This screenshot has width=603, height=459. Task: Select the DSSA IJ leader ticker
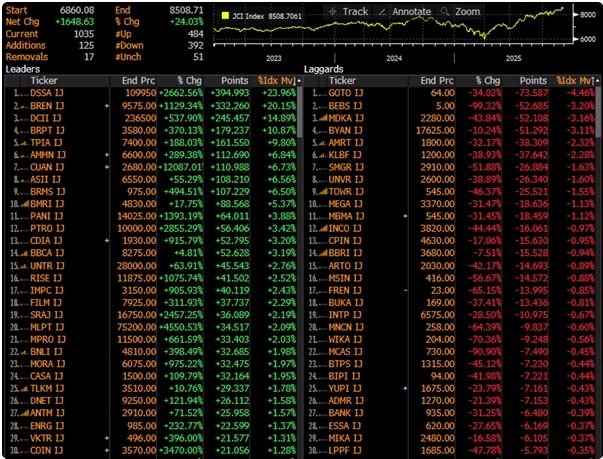coord(47,93)
